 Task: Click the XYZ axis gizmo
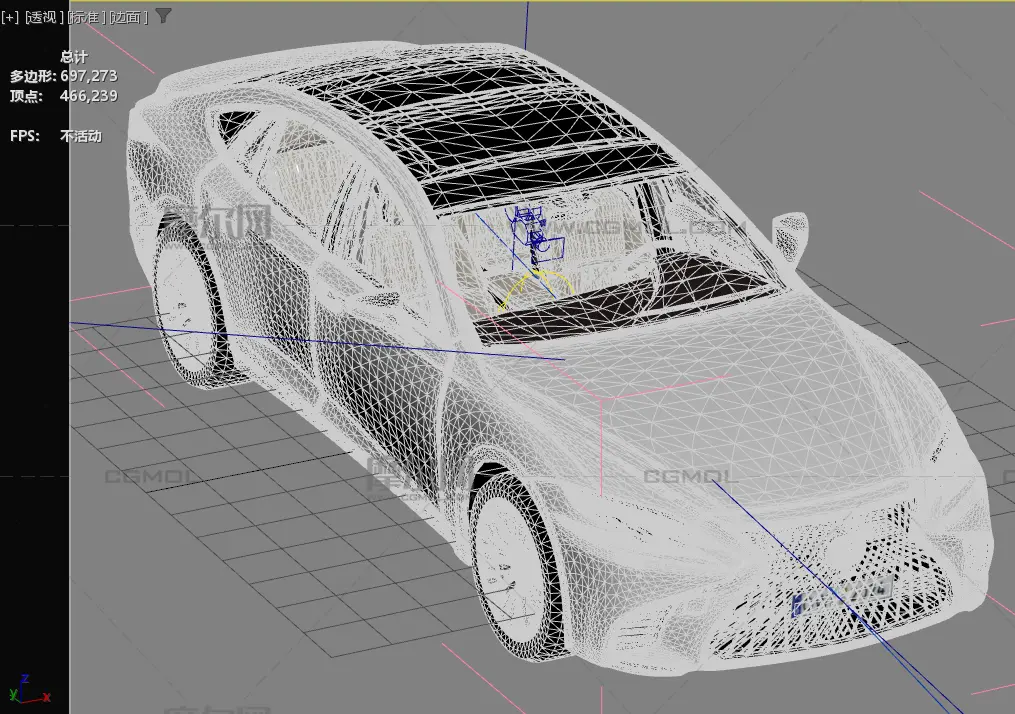click(25, 690)
